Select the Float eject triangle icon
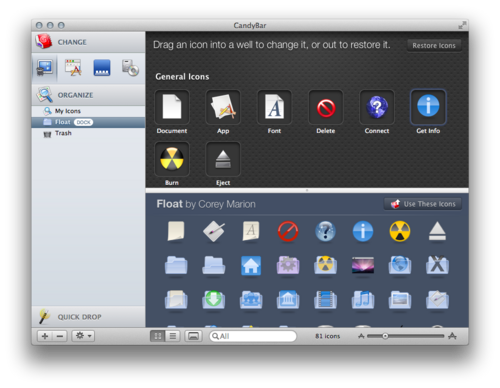The width and height of the screenshot is (500, 388). [x=437, y=232]
